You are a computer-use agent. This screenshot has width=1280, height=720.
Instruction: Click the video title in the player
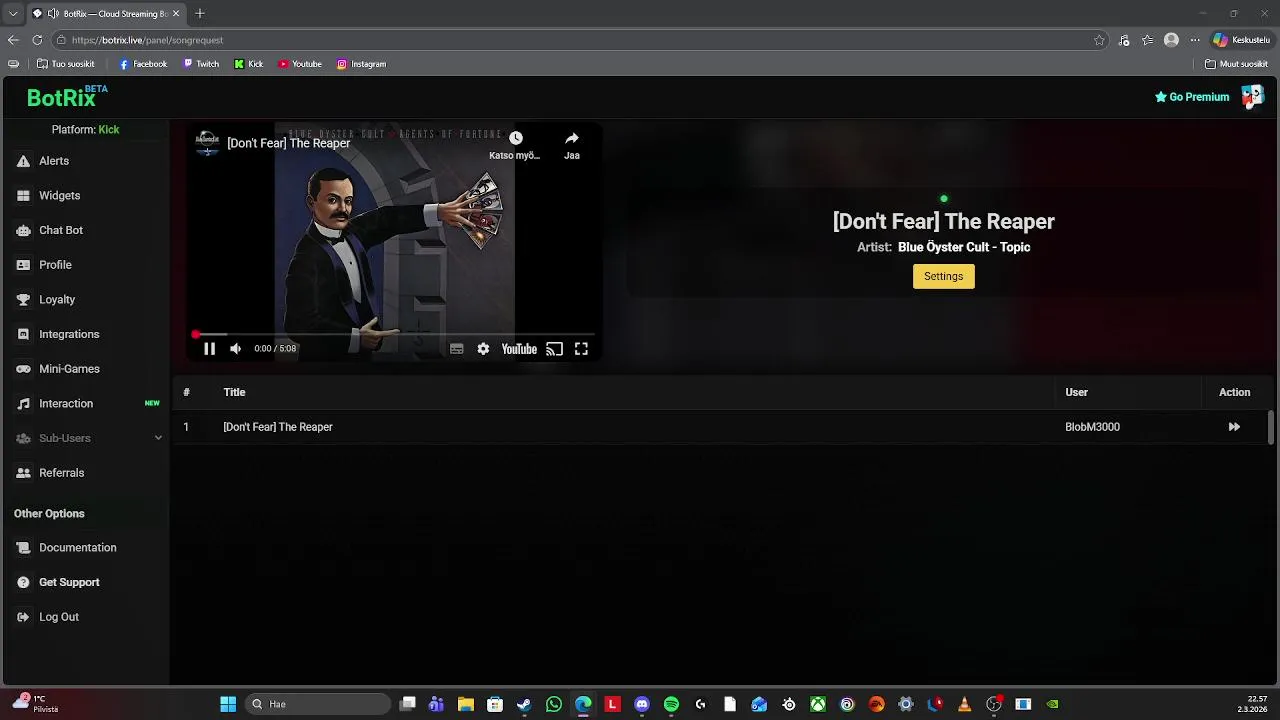click(x=288, y=143)
